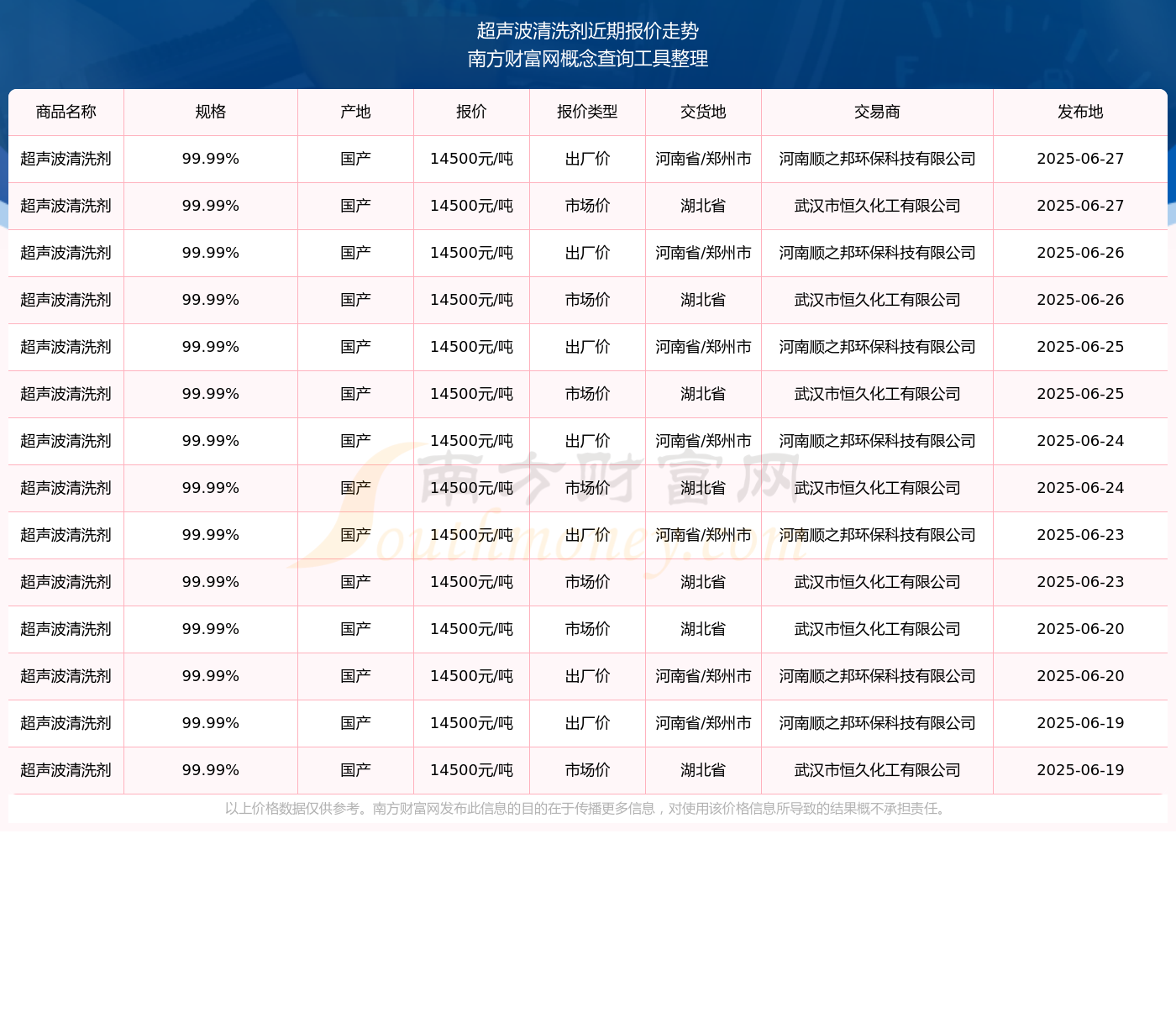Click the 交货地 column header
Viewport: 1176px width, 1012px height.
(704, 112)
